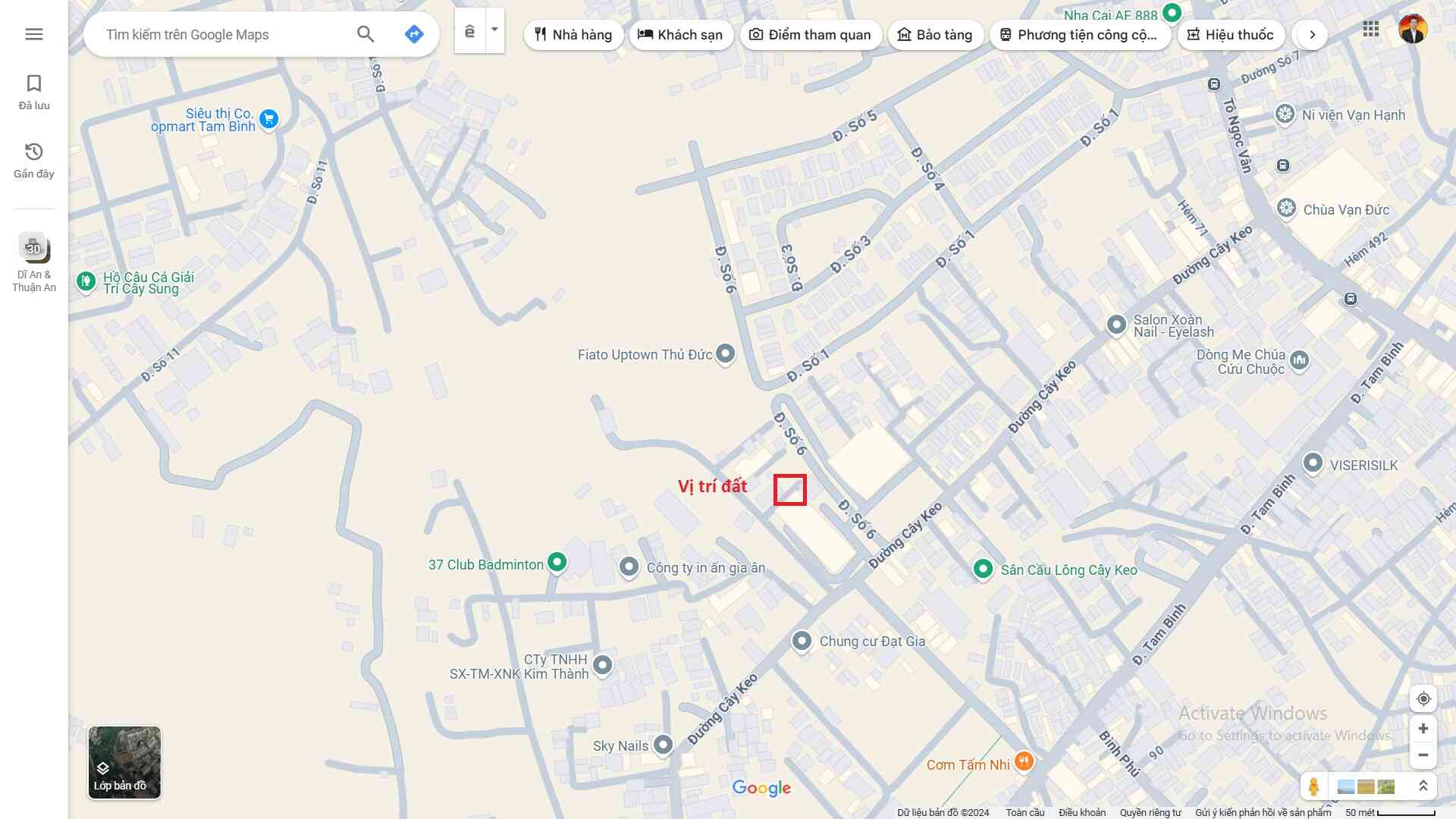The width and height of the screenshot is (1456, 819).
Task: Show more category chips with right arrow
Action: coord(1312,35)
